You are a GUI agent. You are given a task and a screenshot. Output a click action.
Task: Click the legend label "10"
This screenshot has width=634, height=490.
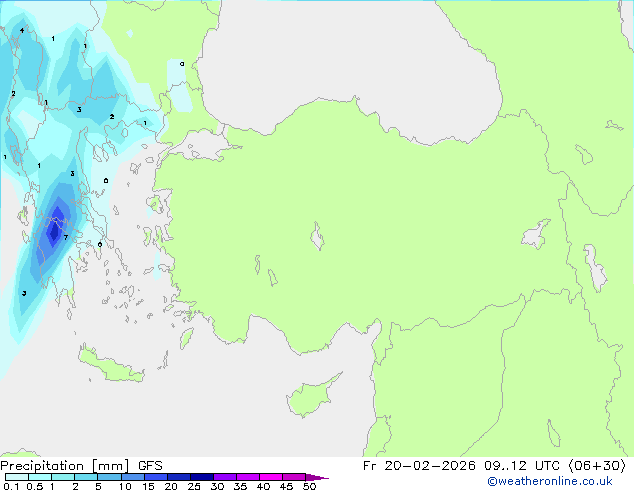tap(125, 486)
